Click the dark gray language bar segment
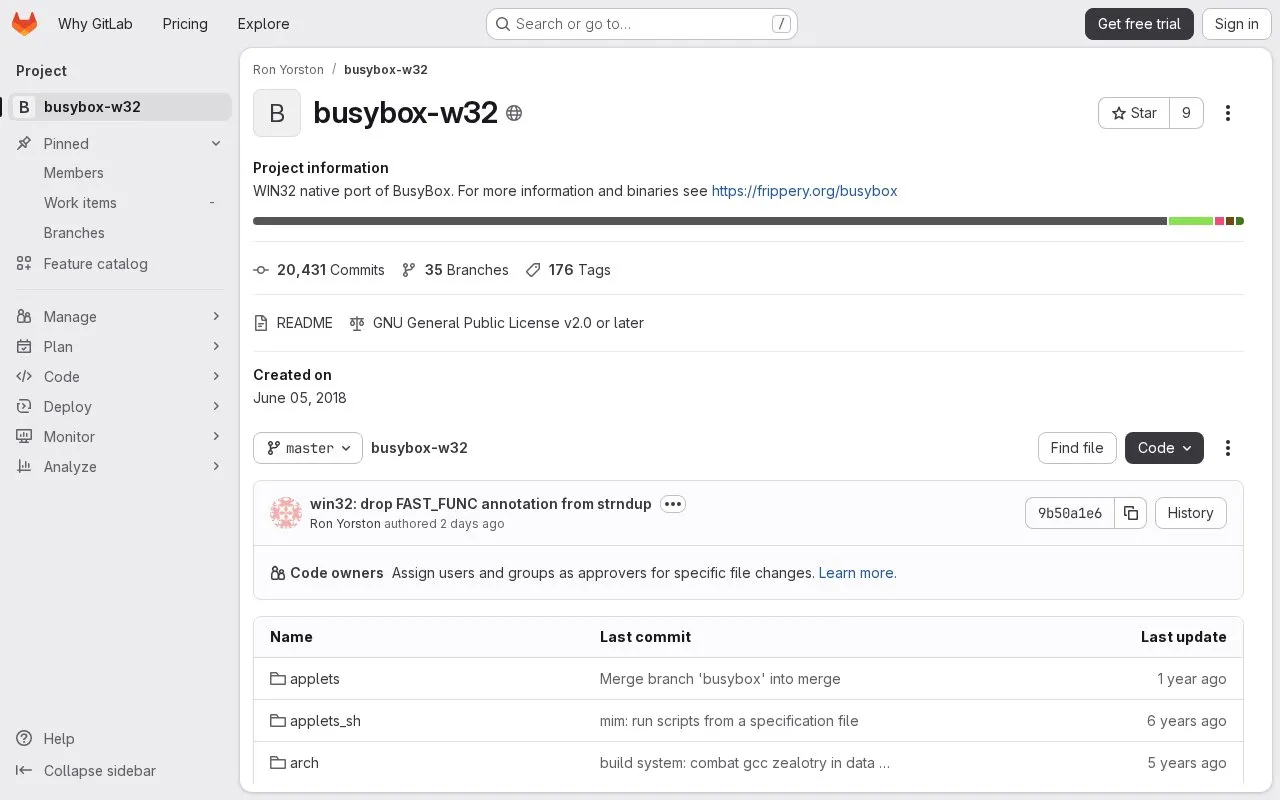The image size is (1280, 800). 710,221
